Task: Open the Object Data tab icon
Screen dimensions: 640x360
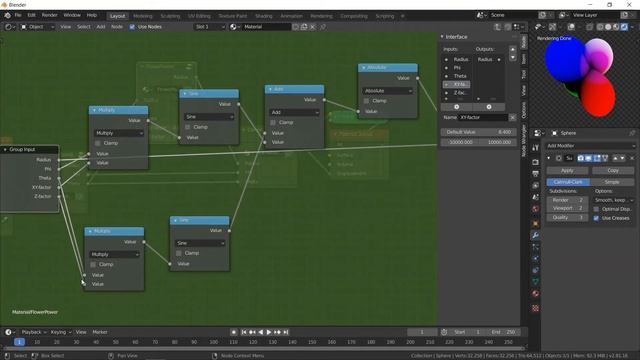Action: pyautogui.click(x=536, y=282)
